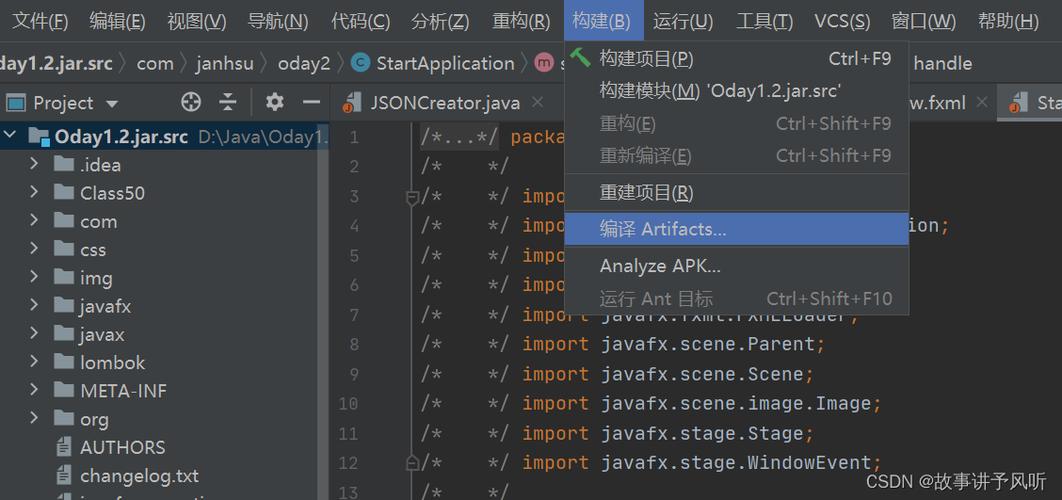The image size is (1062, 500).
Task: Click the Collapse All icon in Project panel
Action: click(x=228, y=102)
